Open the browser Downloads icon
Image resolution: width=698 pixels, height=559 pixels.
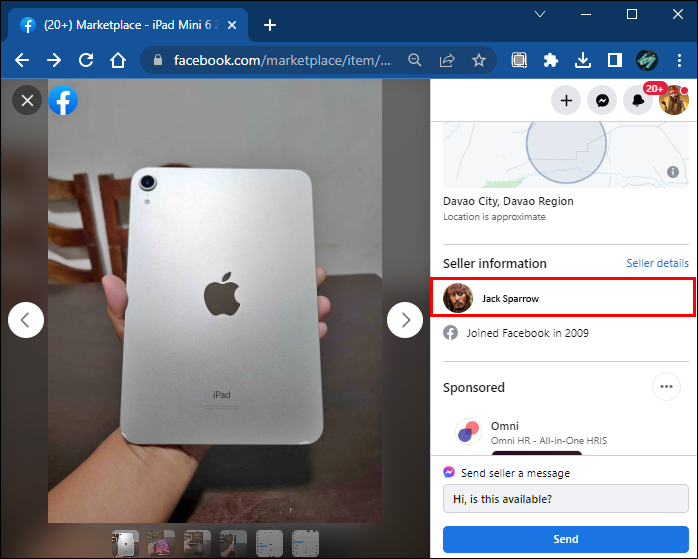coord(583,60)
